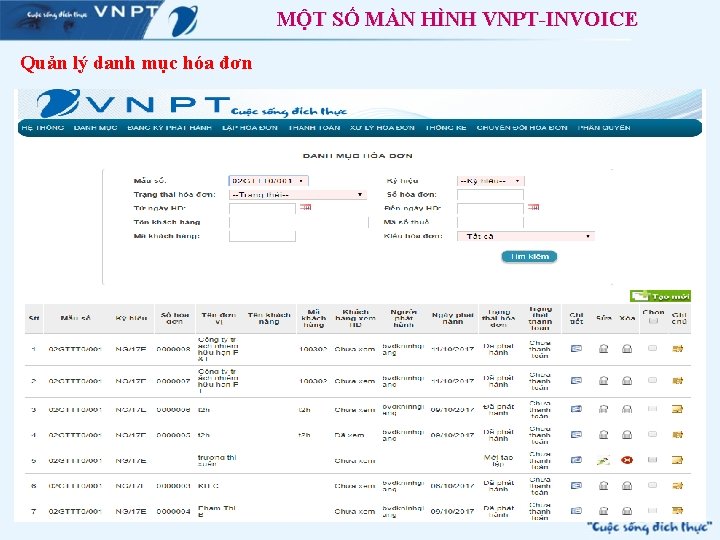Open calendar picker for Đến ngày HĐ
Image resolution: width=720 pixels, height=540 pixels.
click(534, 208)
